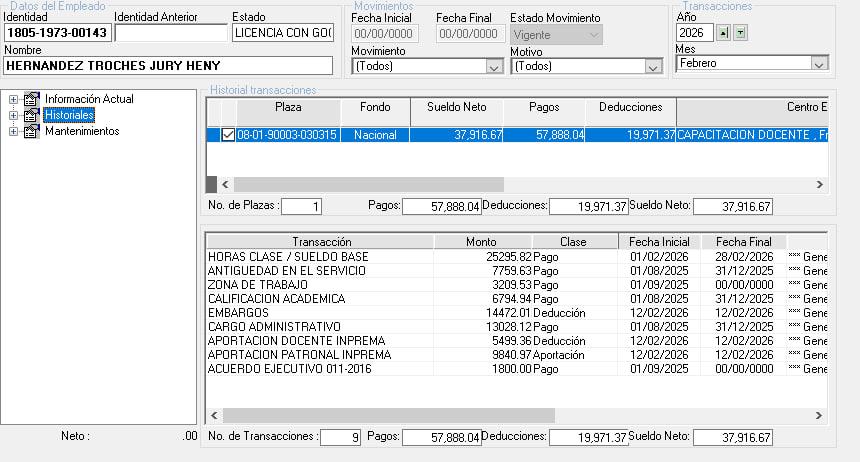Screen dimensions: 860x462
Task: Open the Movimiento dropdown list
Action: coord(493,67)
